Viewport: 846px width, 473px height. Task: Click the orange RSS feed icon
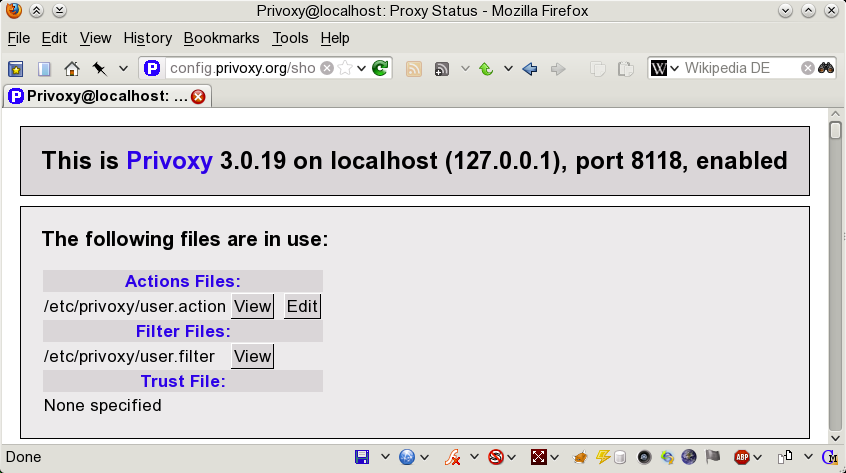(414, 69)
